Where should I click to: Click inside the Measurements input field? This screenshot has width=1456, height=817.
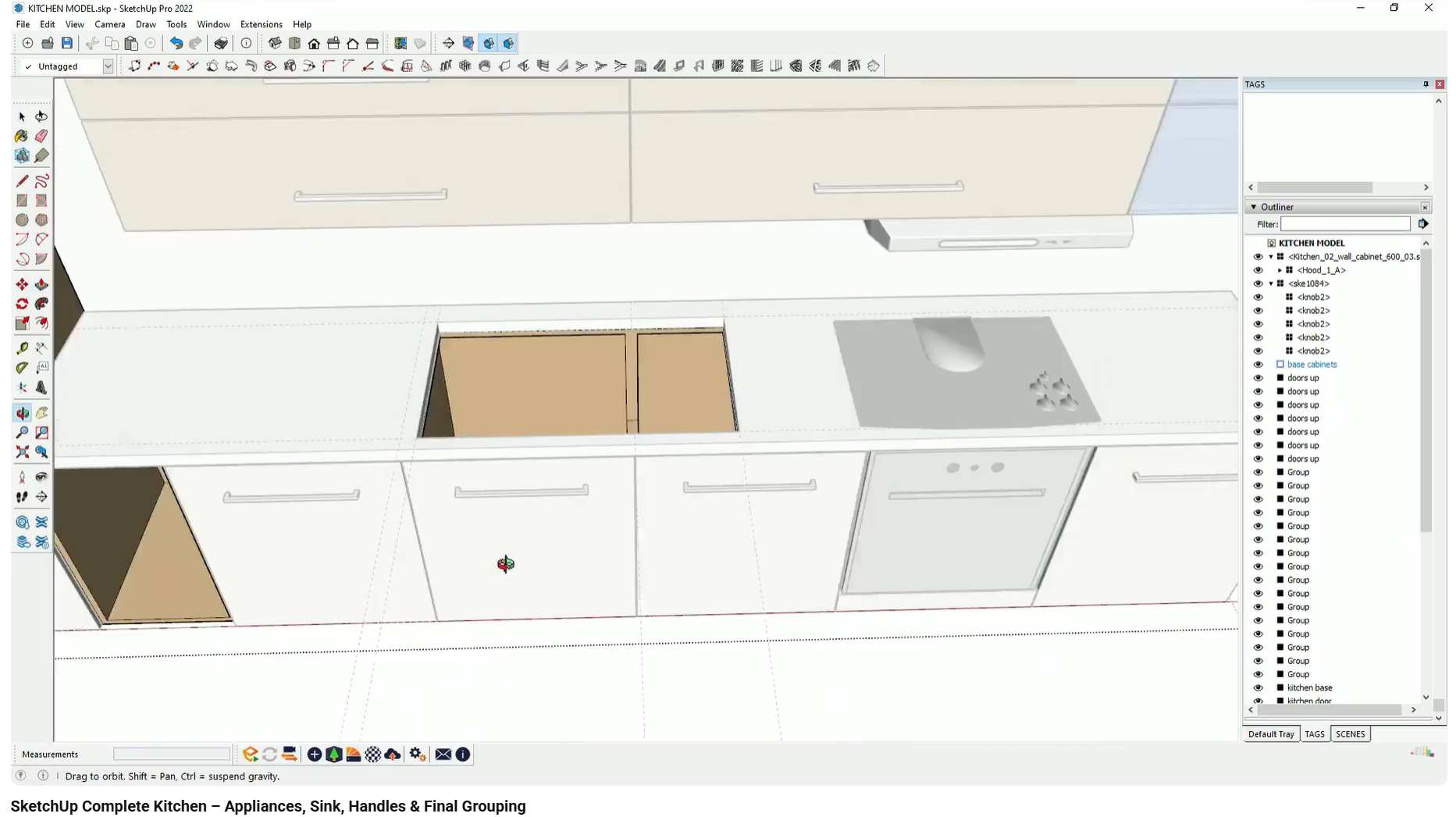coord(172,754)
